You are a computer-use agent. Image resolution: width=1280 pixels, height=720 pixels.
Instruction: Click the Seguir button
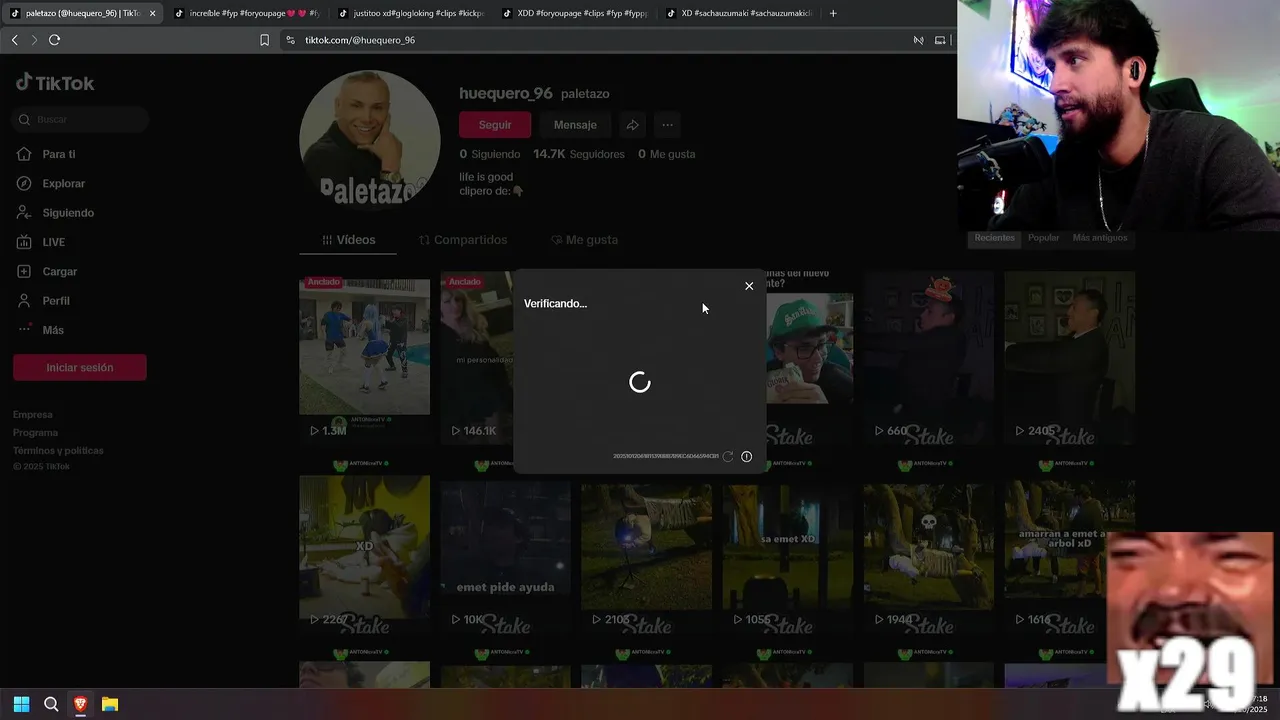pyautogui.click(x=495, y=125)
